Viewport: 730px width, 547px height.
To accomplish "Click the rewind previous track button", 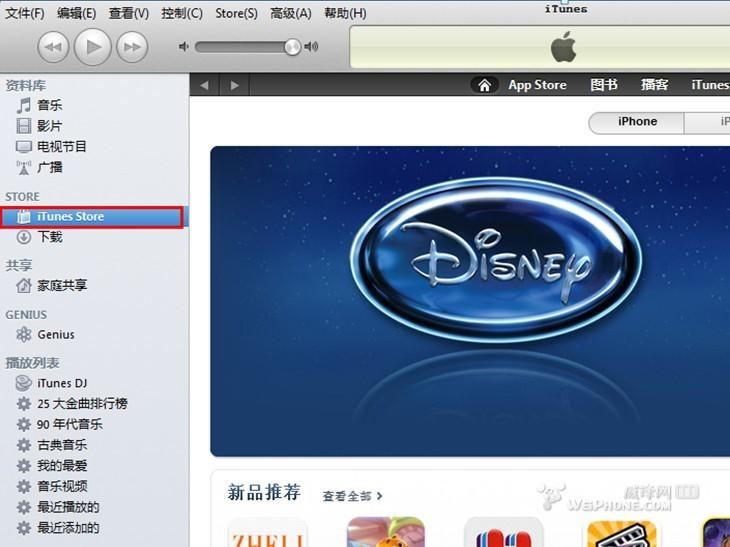I will 53,47.
